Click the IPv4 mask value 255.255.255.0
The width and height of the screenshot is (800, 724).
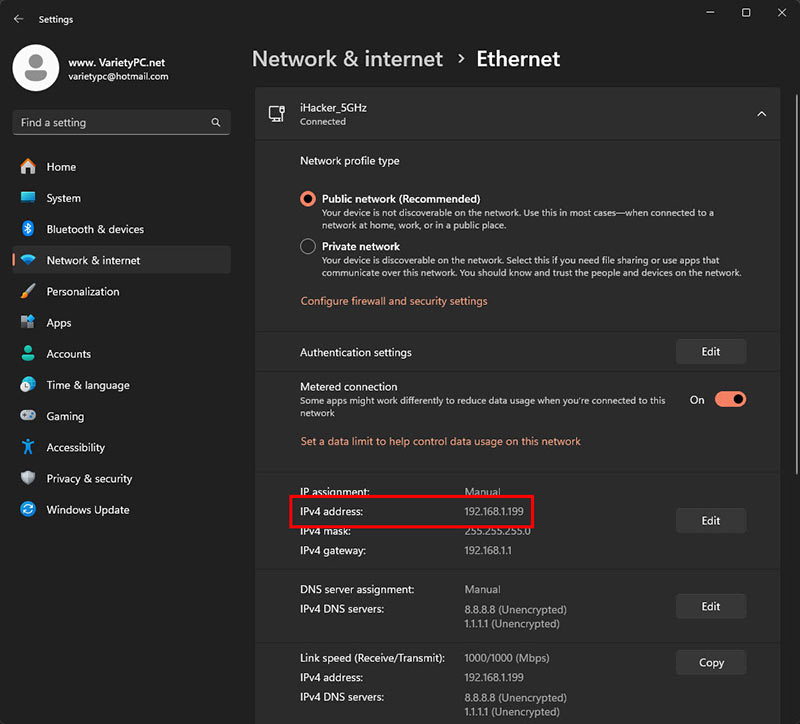(497, 532)
